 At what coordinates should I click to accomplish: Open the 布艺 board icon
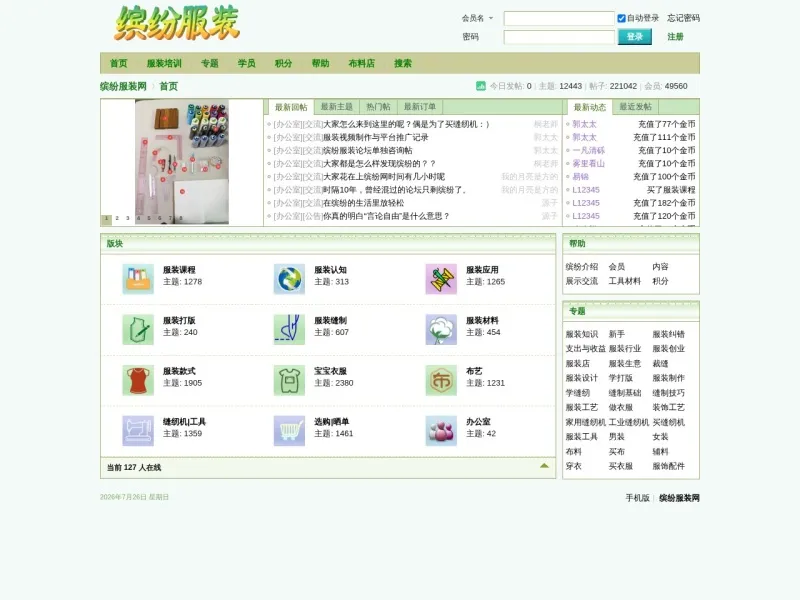tap(441, 380)
